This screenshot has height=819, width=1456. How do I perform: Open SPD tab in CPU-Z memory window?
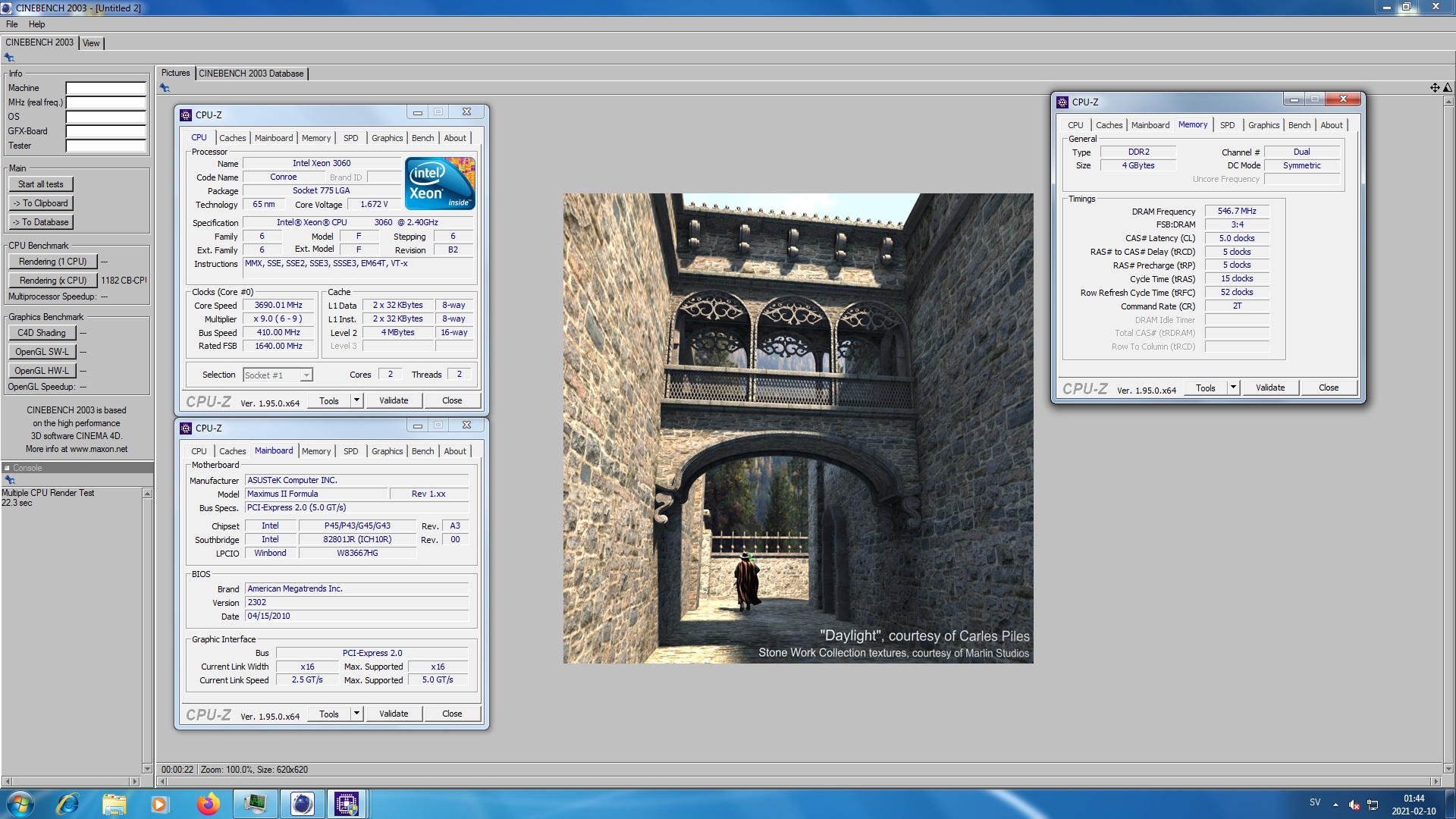1227,125
